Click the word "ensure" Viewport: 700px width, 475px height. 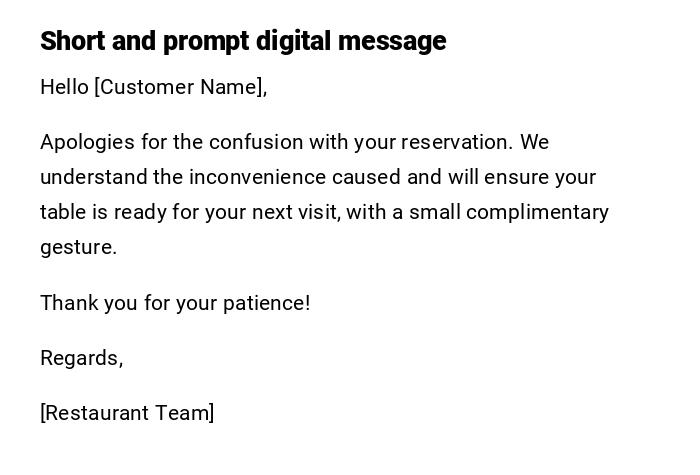[516, 177]
